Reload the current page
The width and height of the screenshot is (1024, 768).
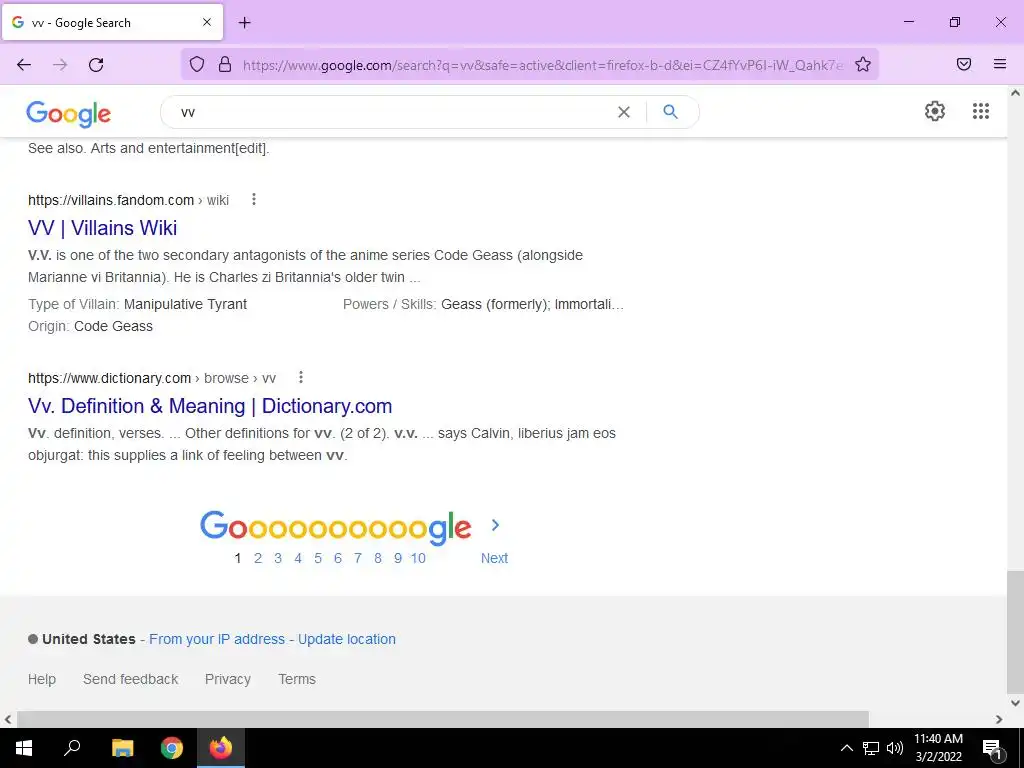pos(96,65)
